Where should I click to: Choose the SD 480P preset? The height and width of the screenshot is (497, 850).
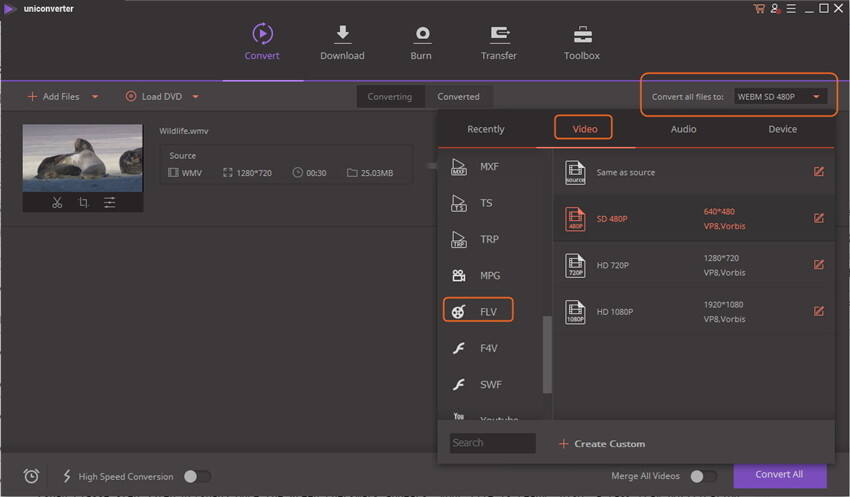(694, 218)
